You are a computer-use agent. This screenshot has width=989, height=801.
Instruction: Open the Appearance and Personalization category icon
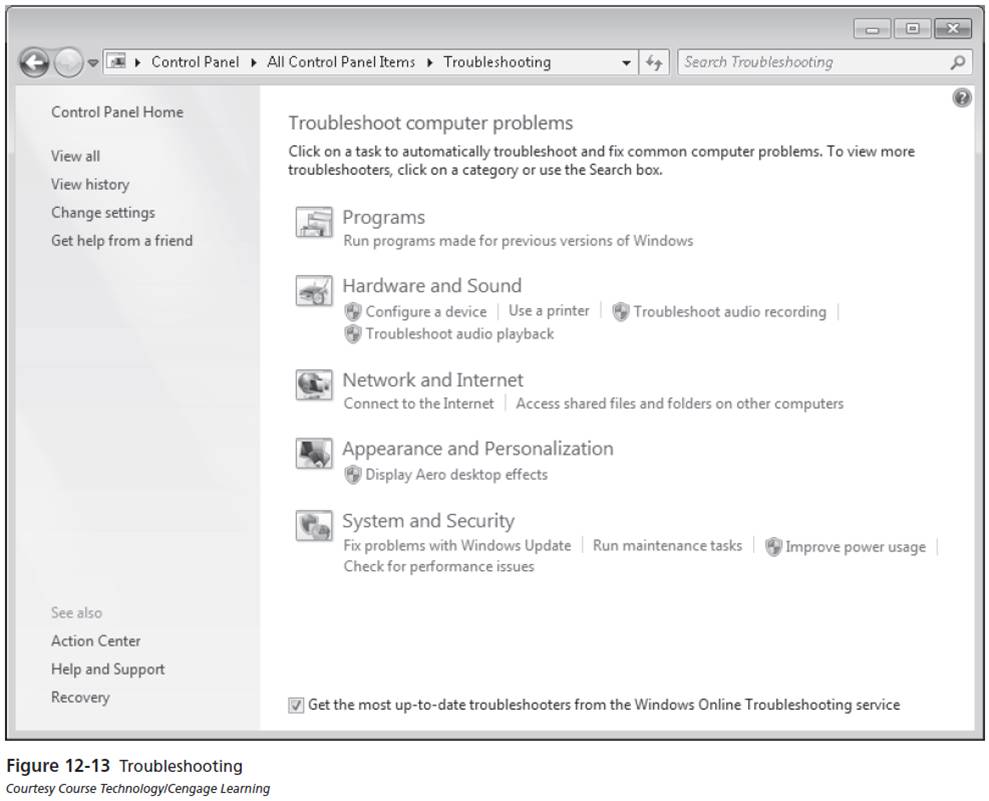point(314,453)
